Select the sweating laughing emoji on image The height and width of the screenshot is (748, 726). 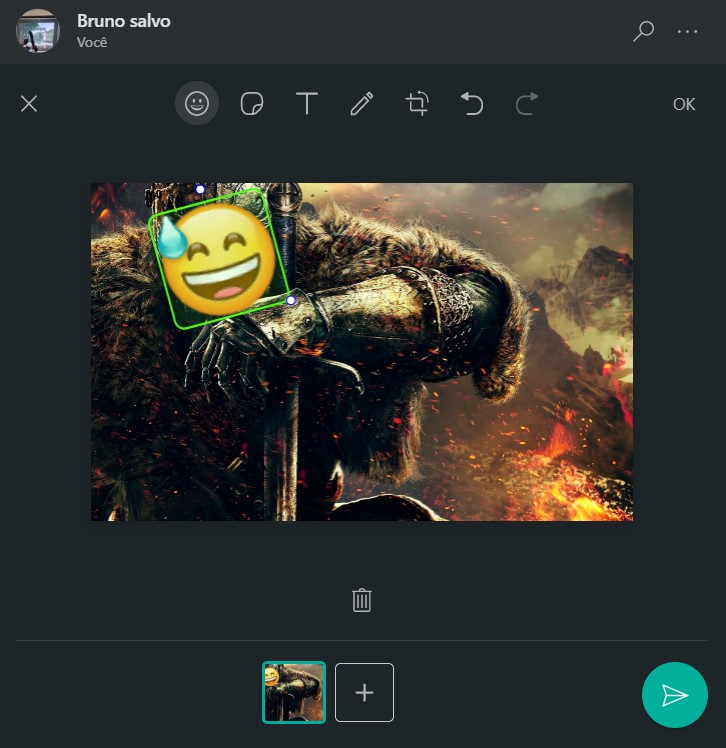point(217,259)
